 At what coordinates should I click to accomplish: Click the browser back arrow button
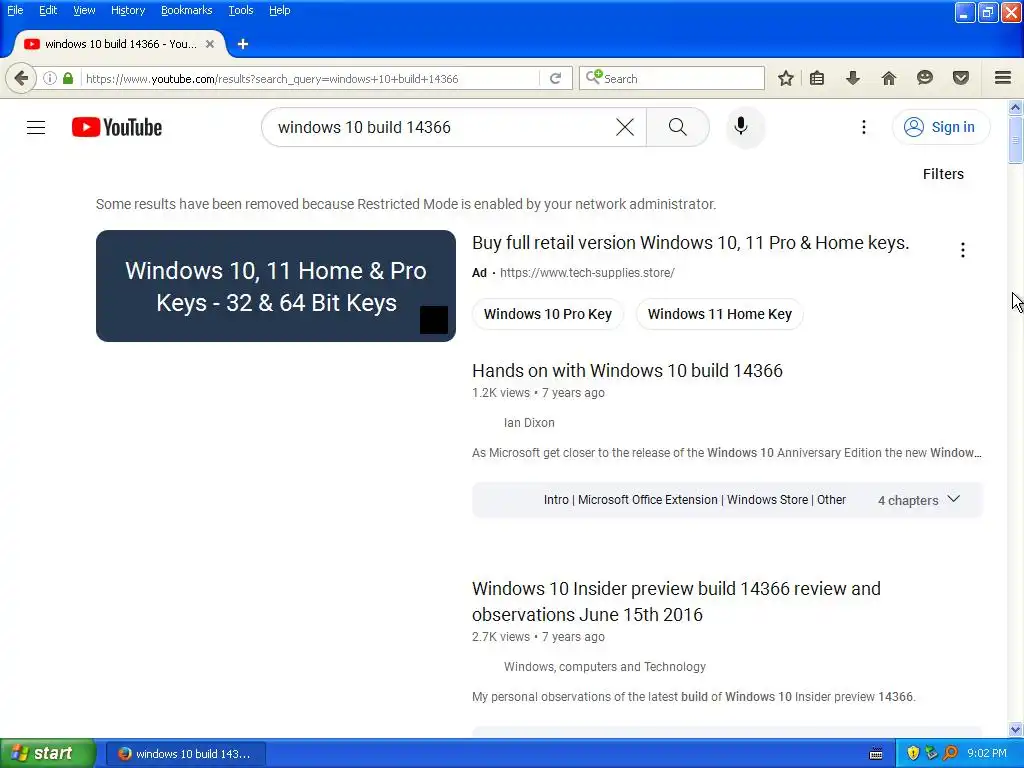pyautogui.click(x=21, y=78)
